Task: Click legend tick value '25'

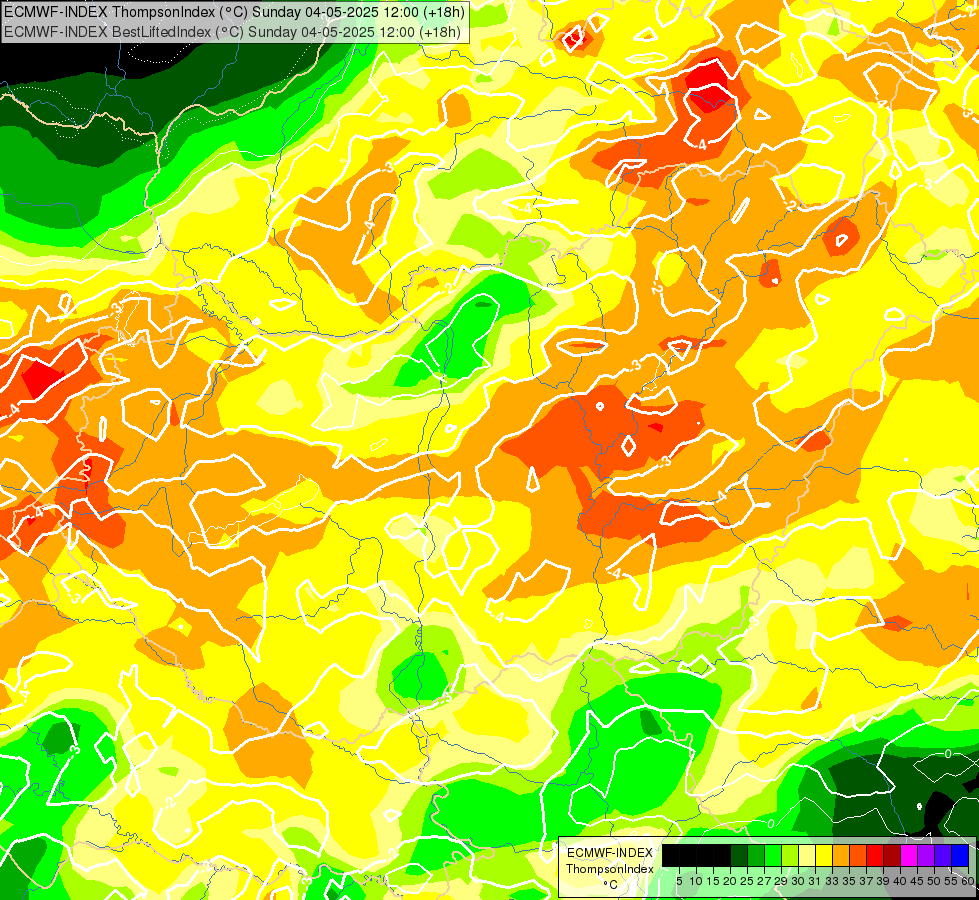Action: pos(747,881)
